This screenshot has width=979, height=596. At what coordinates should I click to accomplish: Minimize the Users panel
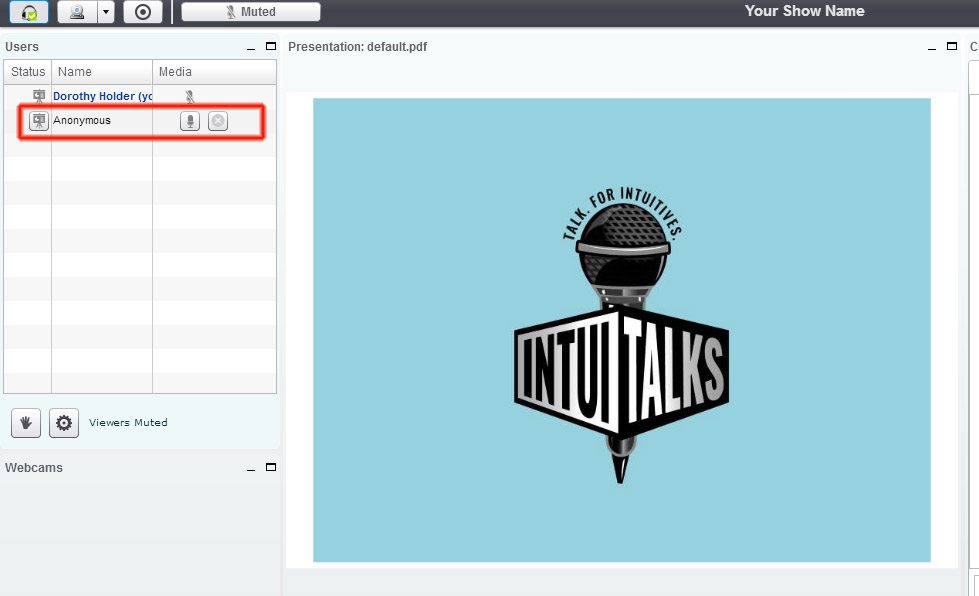tap(251, 47)
